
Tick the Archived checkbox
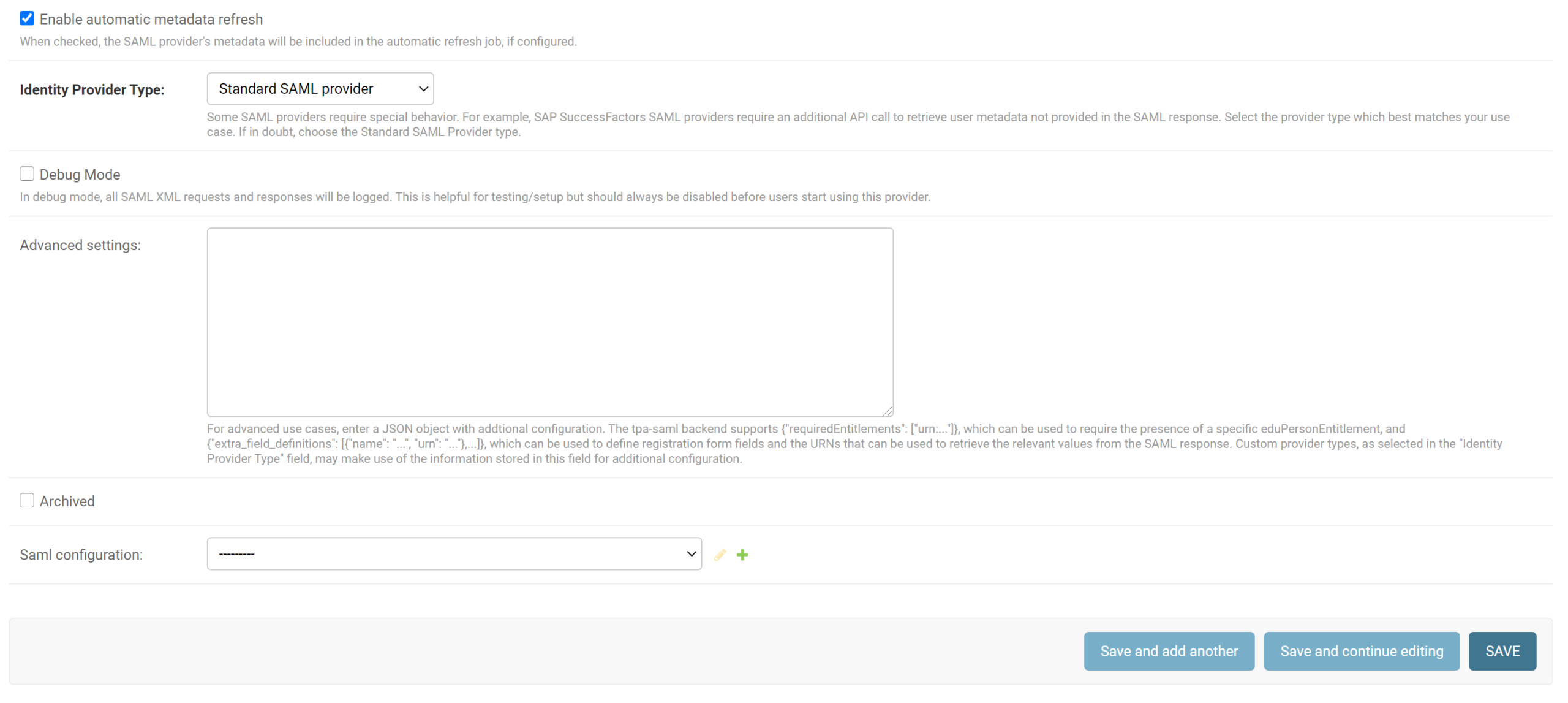[x=27, y=501]
